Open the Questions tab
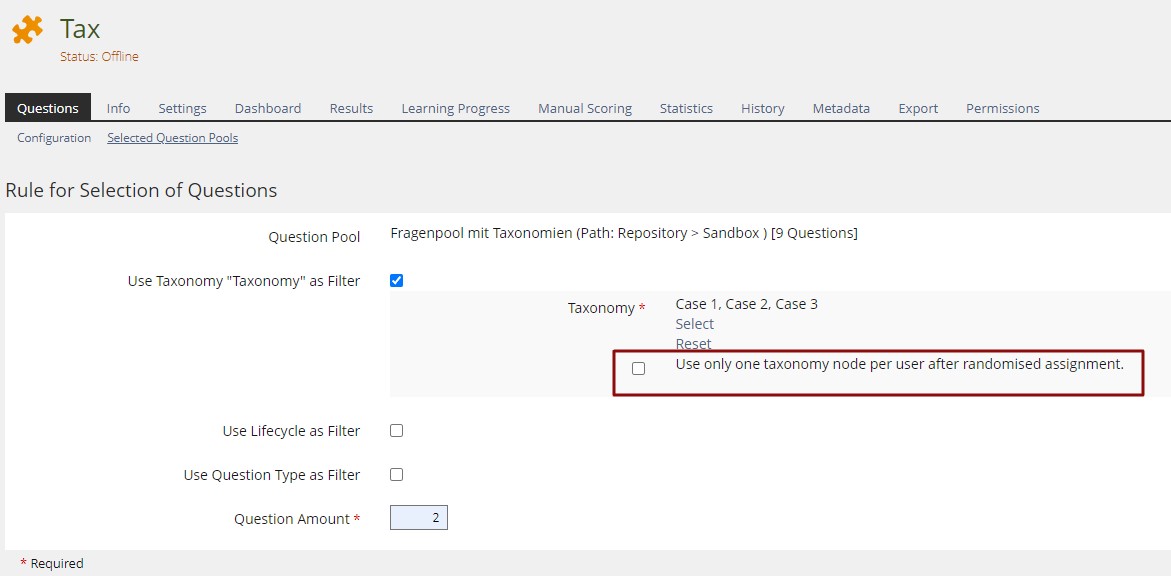The width and height of the screenshot is (1171, 576). (48, 108)
